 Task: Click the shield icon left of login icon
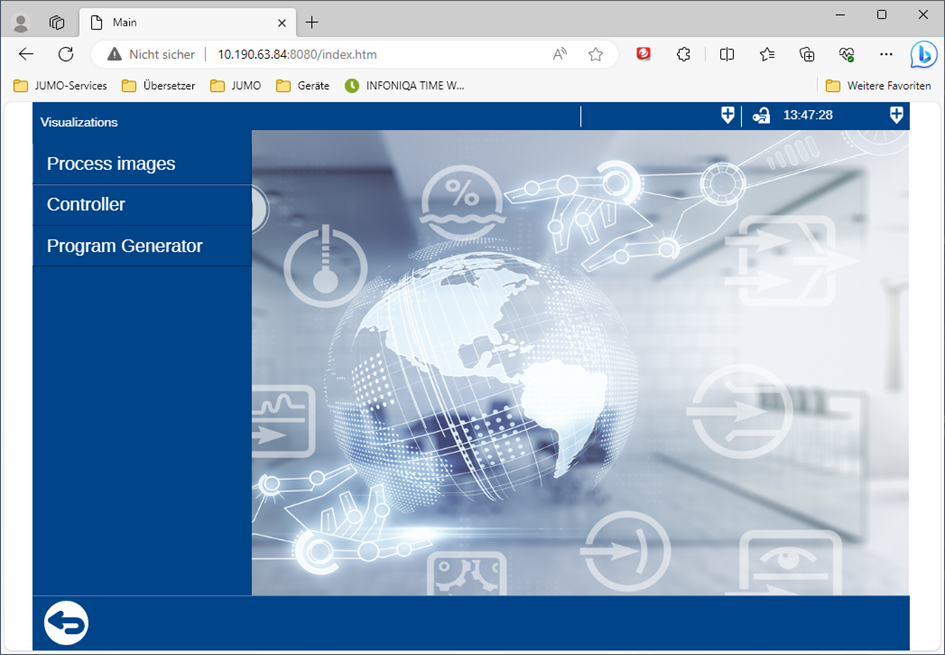[x=727, y=115]
